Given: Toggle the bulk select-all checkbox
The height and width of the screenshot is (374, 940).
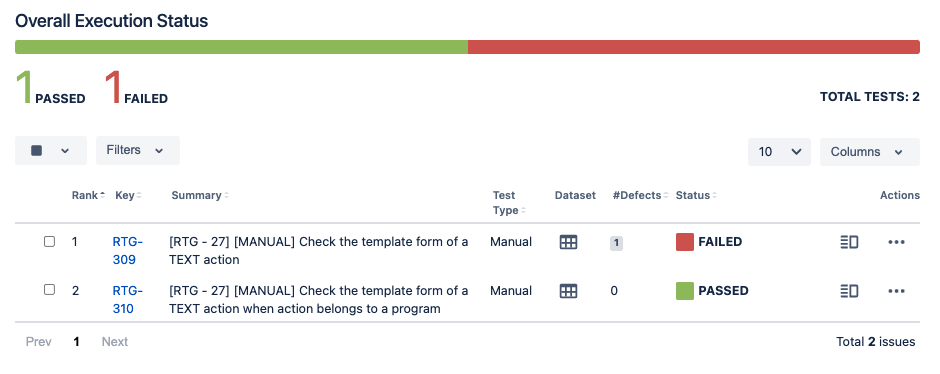Looking at the screenshot, I should 37,150.
